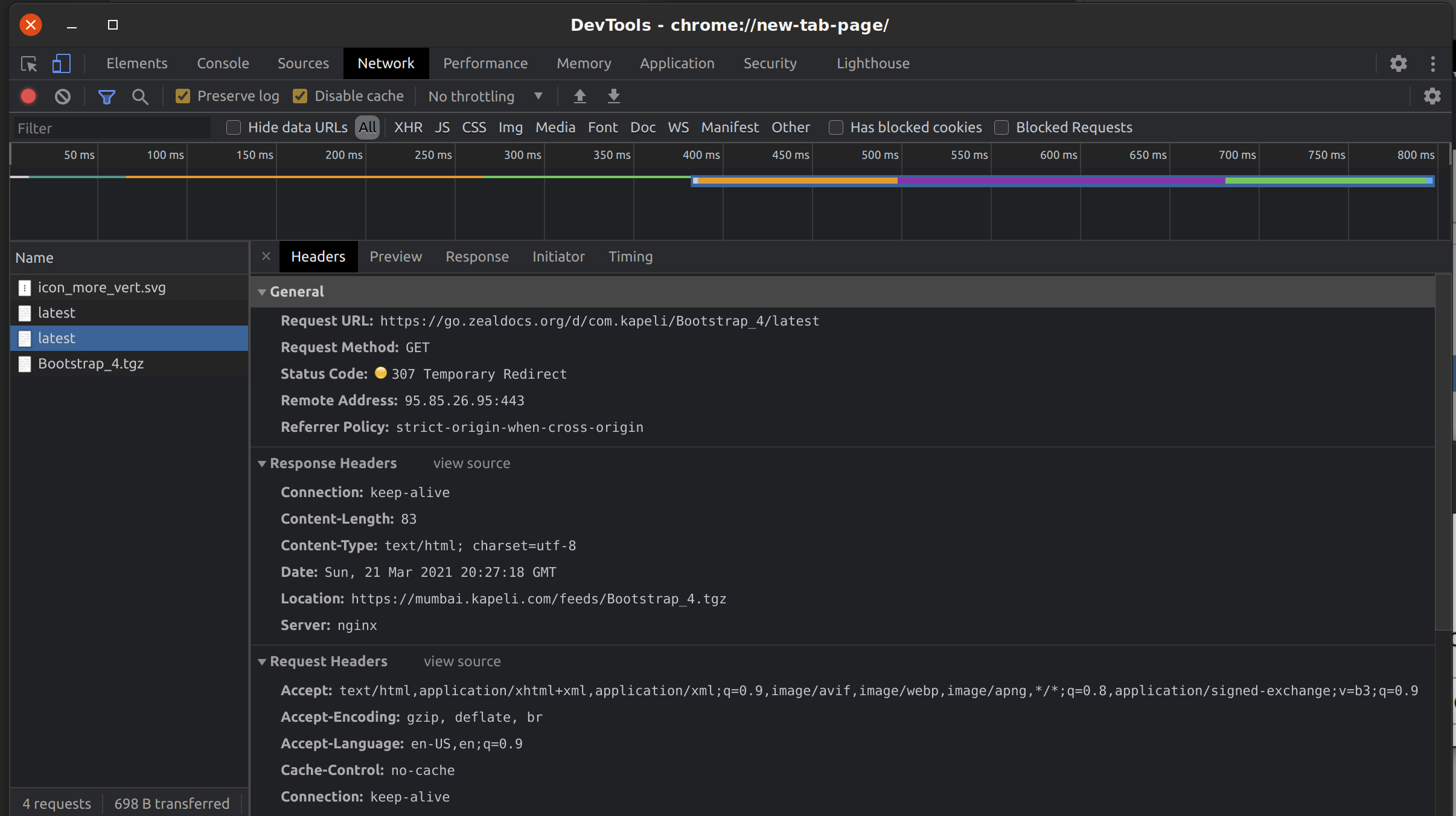Viewport: 1456px width, 816px height.
Task: Toggle the device toolbar icon
Action: click(x=61, y=63)
